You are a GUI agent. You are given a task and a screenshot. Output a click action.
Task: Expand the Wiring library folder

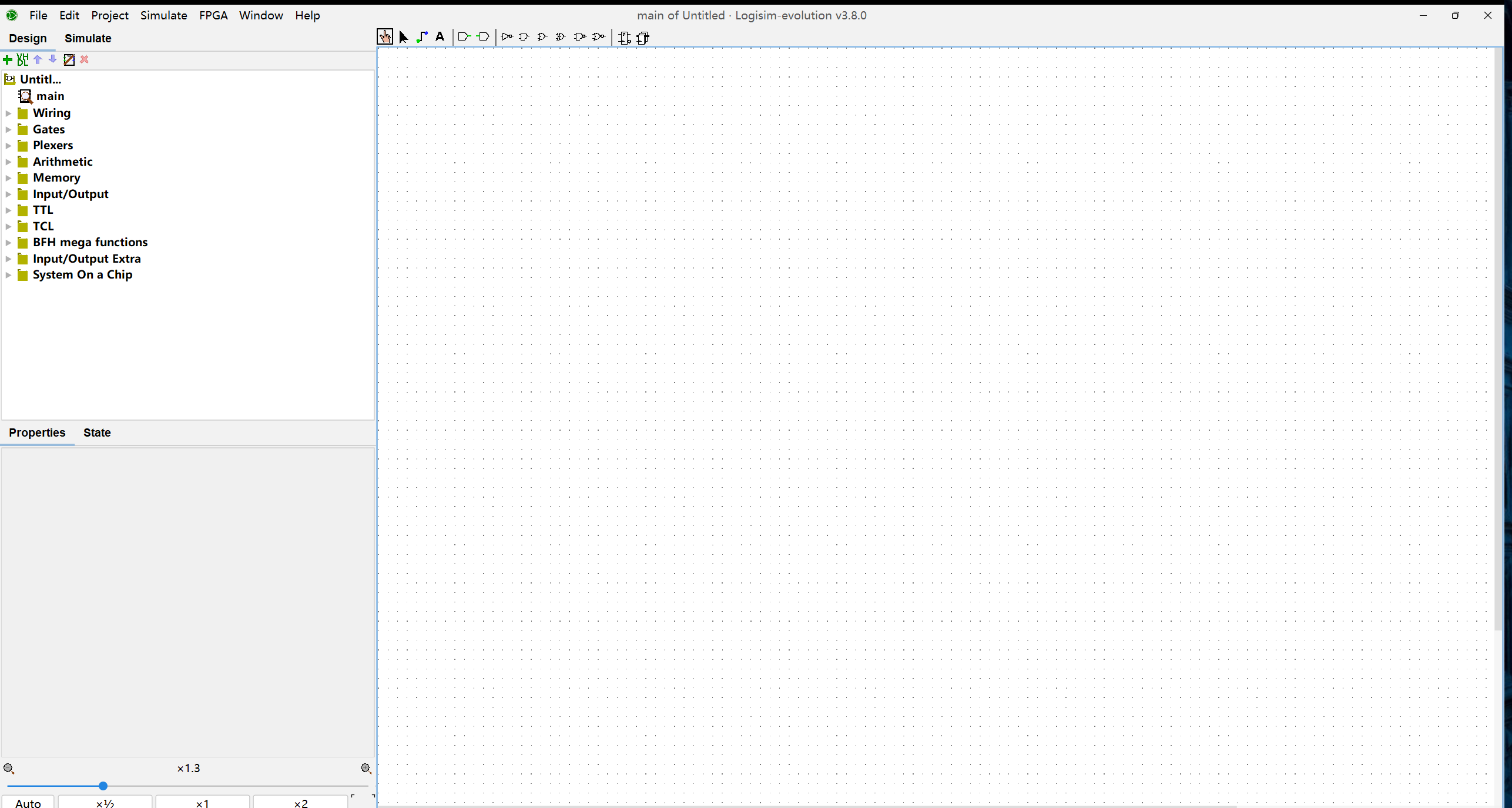(8, 113)
